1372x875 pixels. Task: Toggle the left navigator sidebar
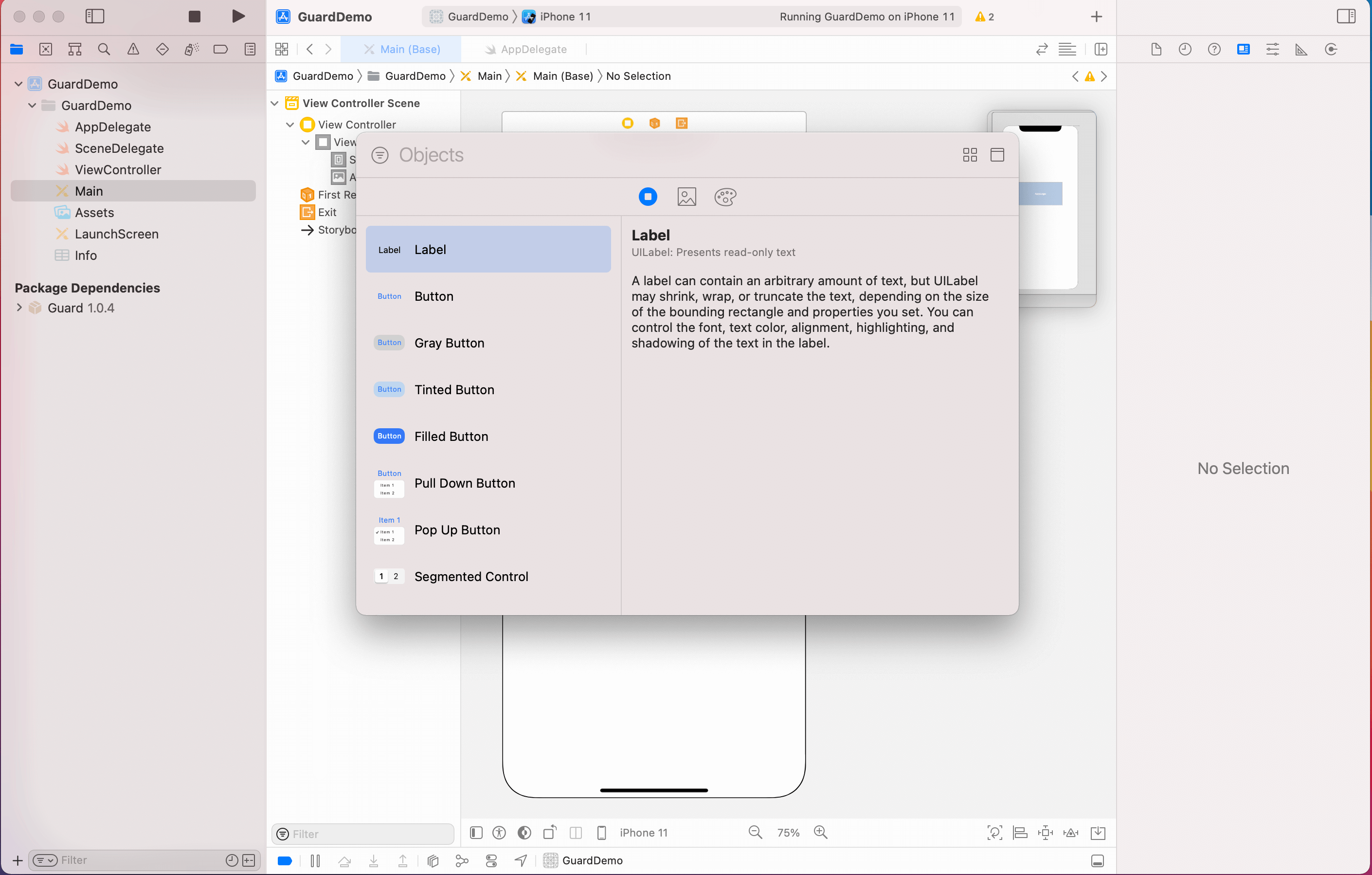point(94,17)
